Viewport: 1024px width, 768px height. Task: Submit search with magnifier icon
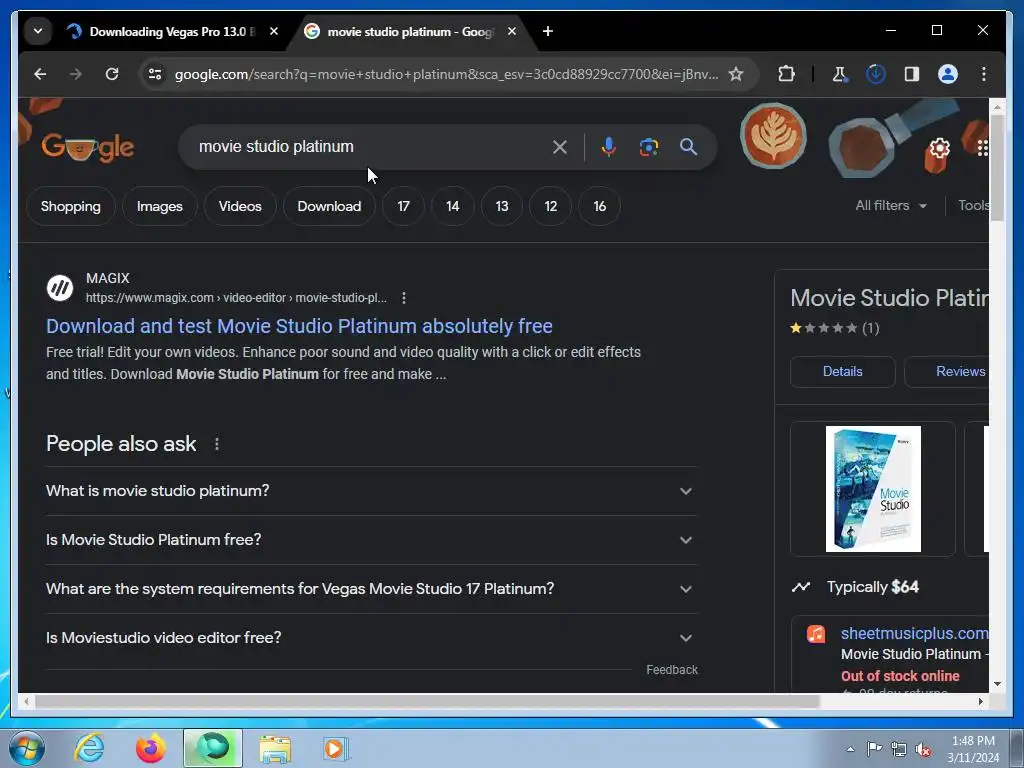click(688, 147)
